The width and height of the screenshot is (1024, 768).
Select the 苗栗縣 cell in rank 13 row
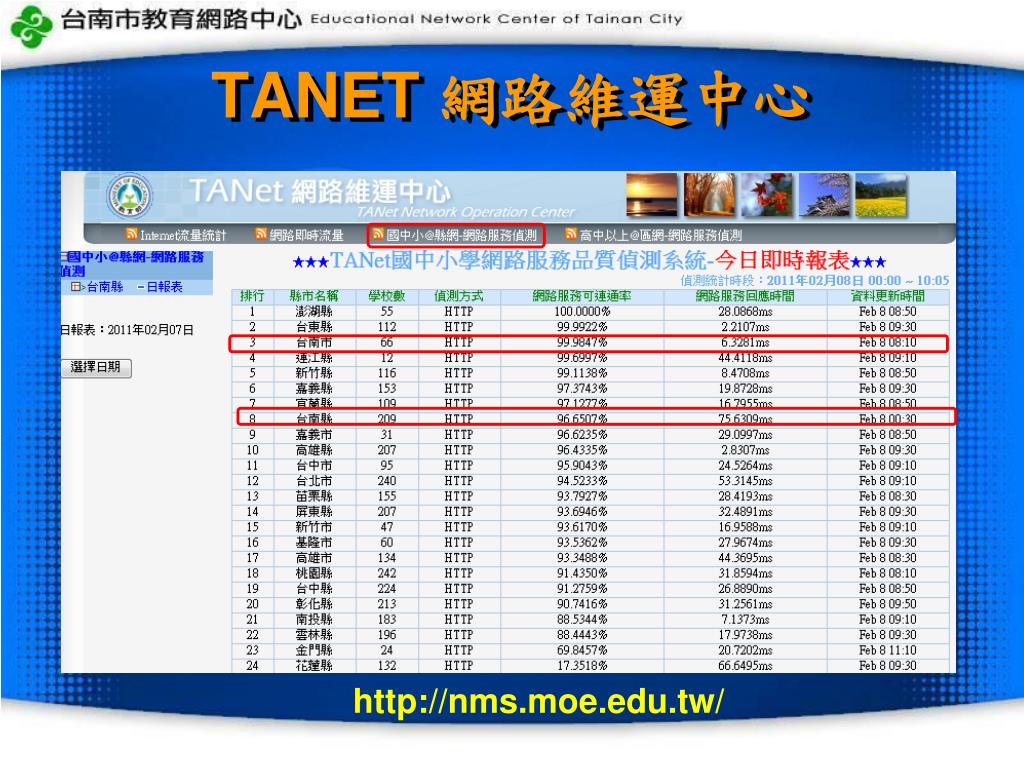[x=314, y=496]
